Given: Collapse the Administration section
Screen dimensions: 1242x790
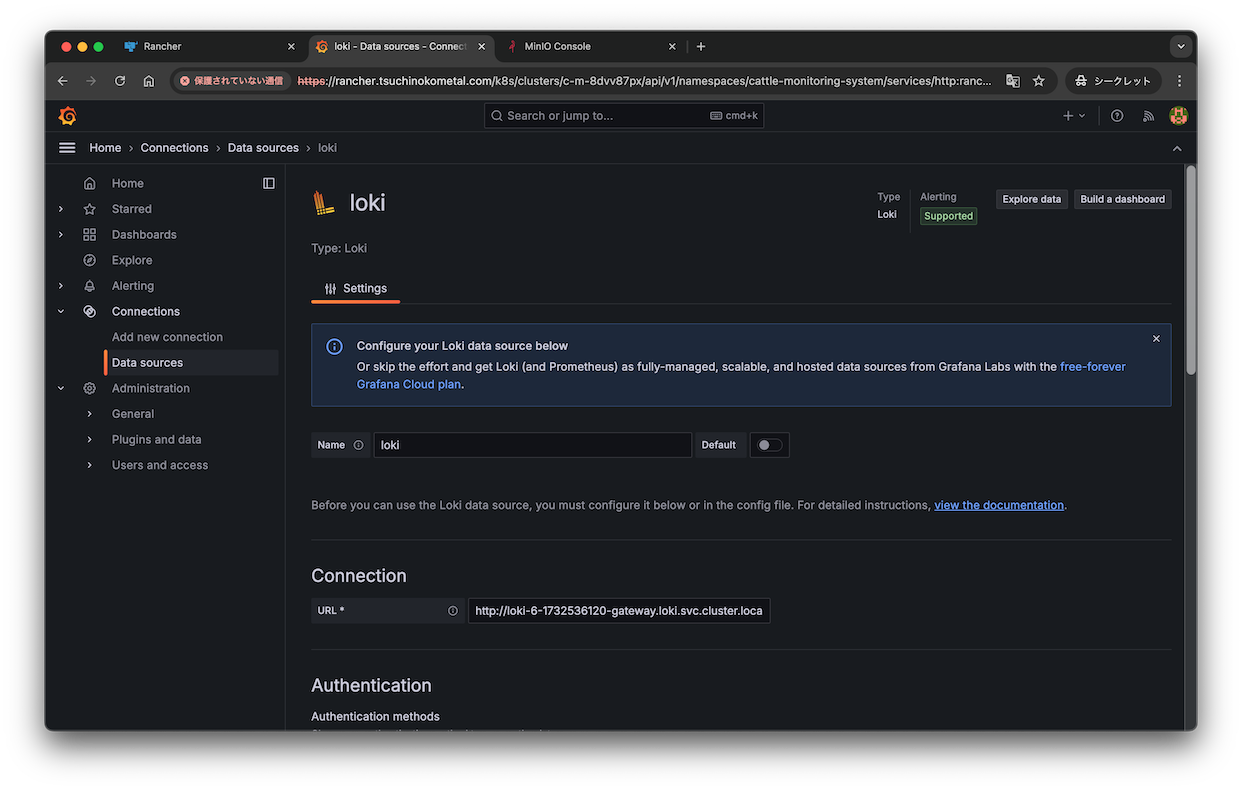Looking at the screenshot, I should (61, 388).
